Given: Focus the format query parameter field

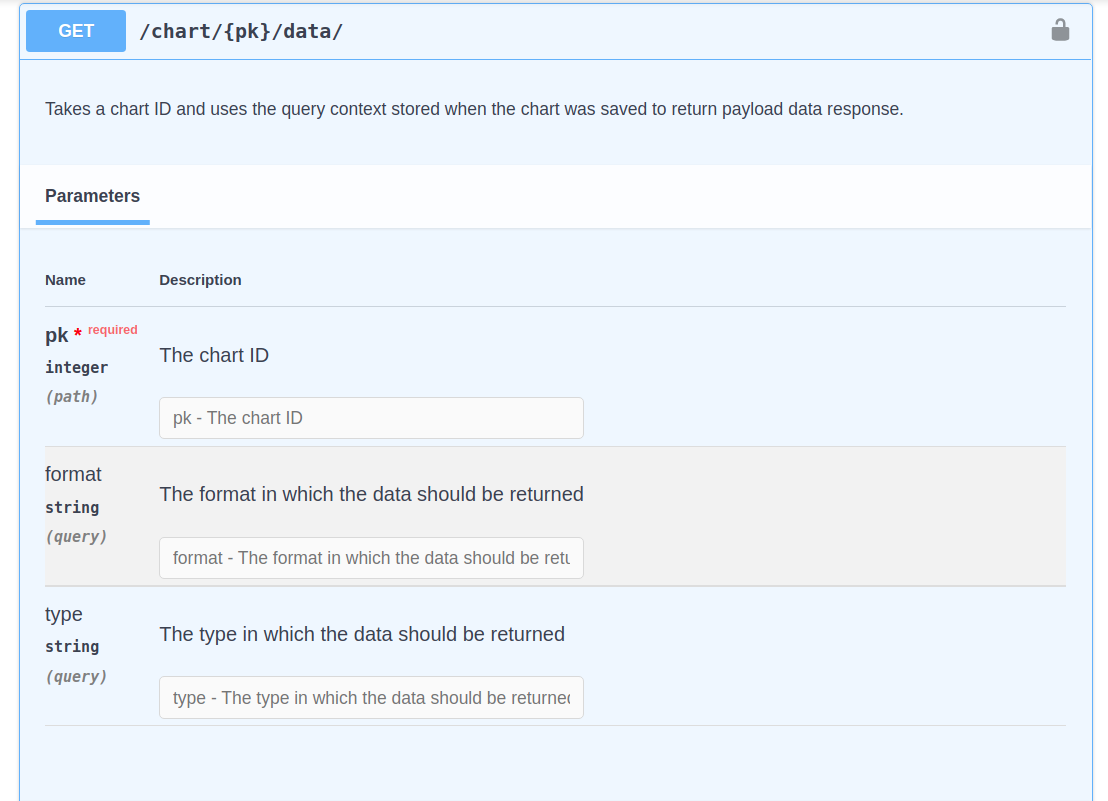Looking at the screenshot, I should point(371,557).
